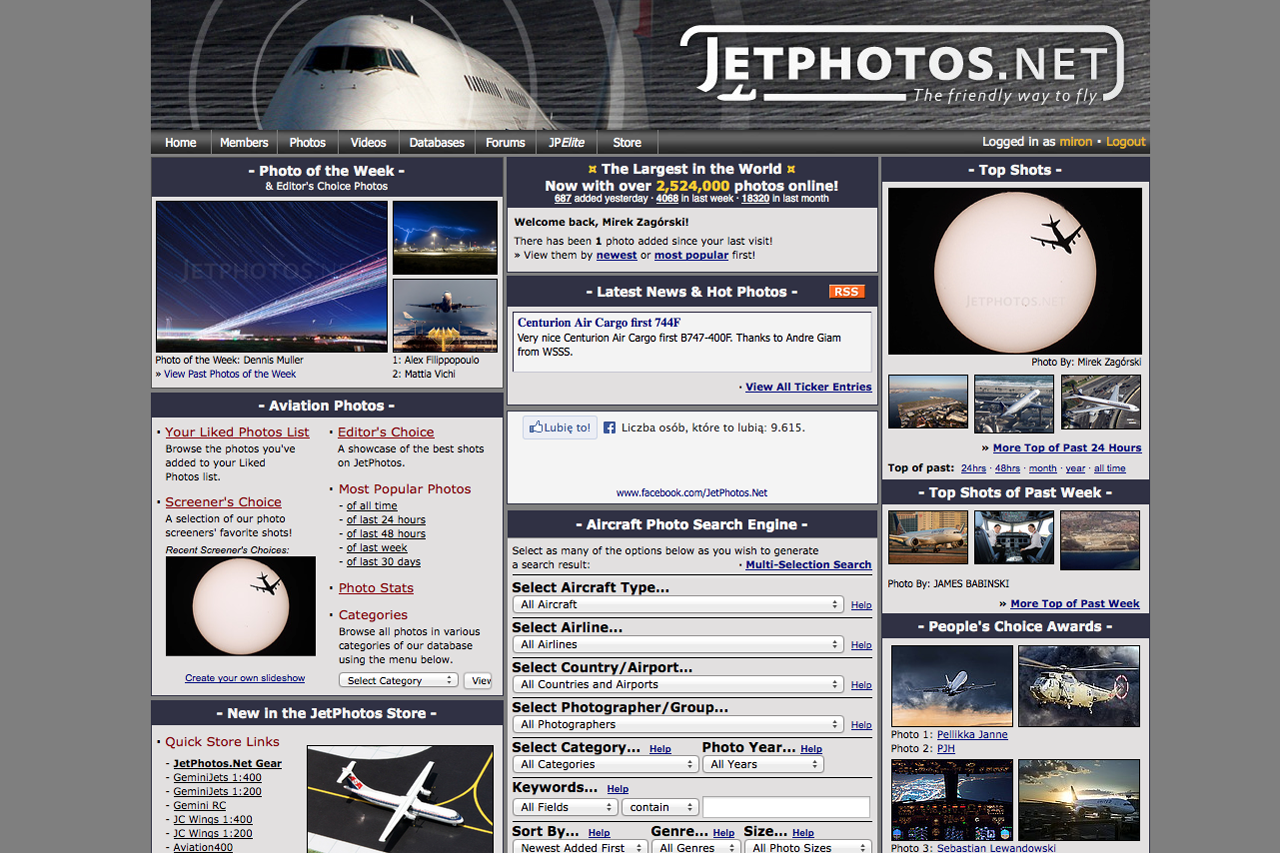This screenshot has height=853, width=1280.
Task: View most popular of last 24 hours
Action: tap(386, 520)
